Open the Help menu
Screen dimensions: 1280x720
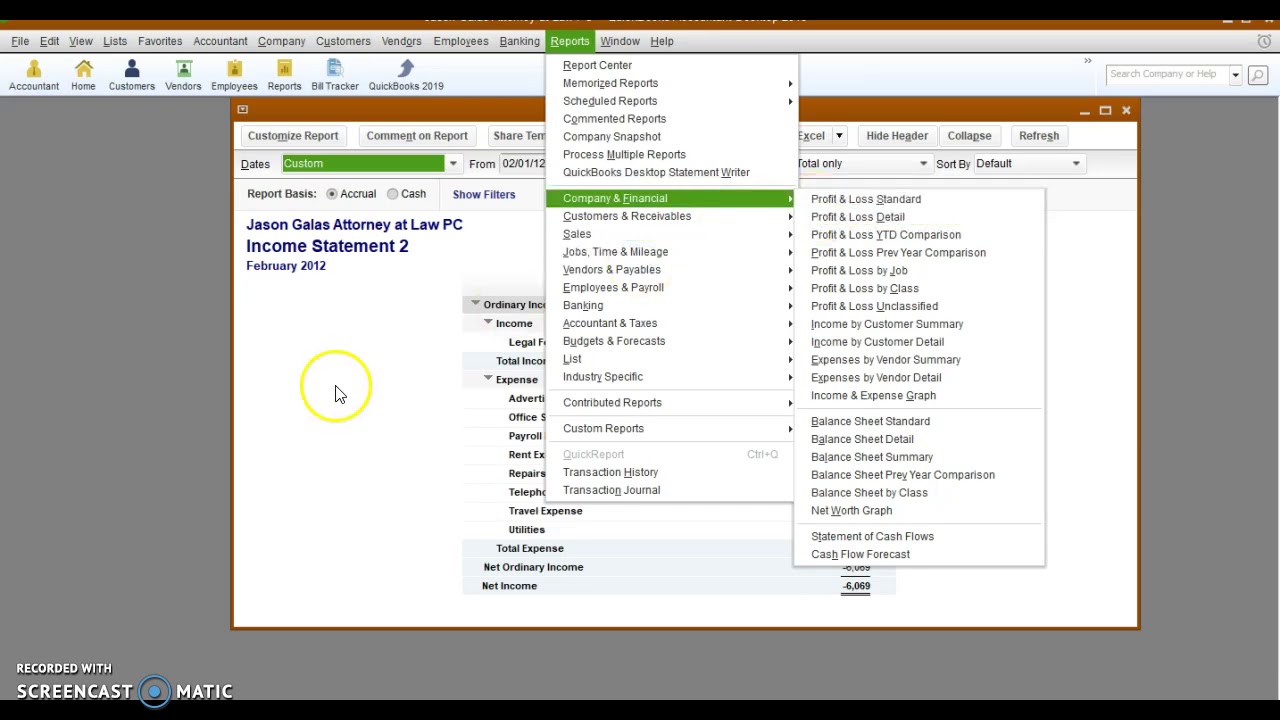point(662,41)
